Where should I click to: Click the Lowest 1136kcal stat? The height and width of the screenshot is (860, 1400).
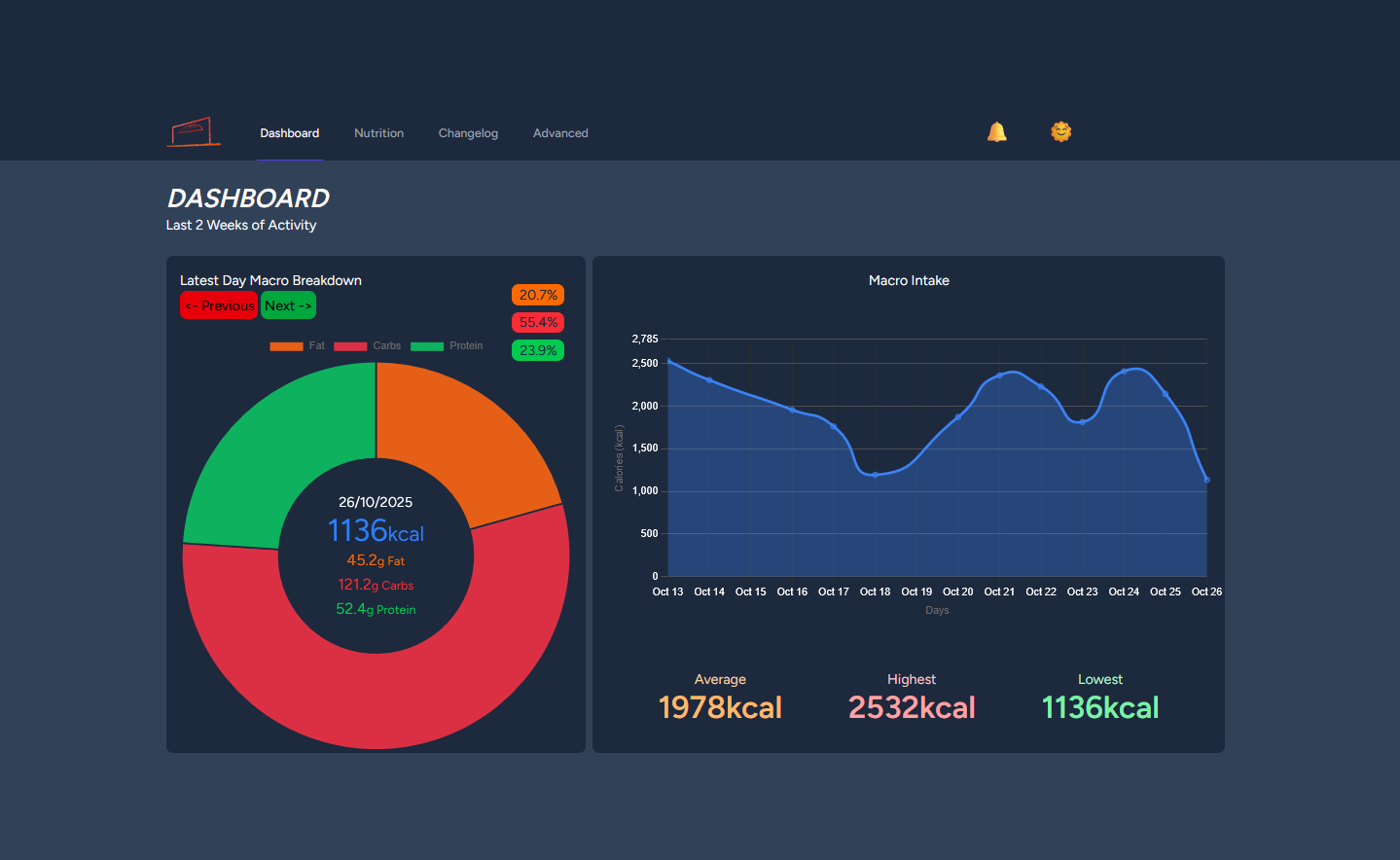pos(1099,706)
